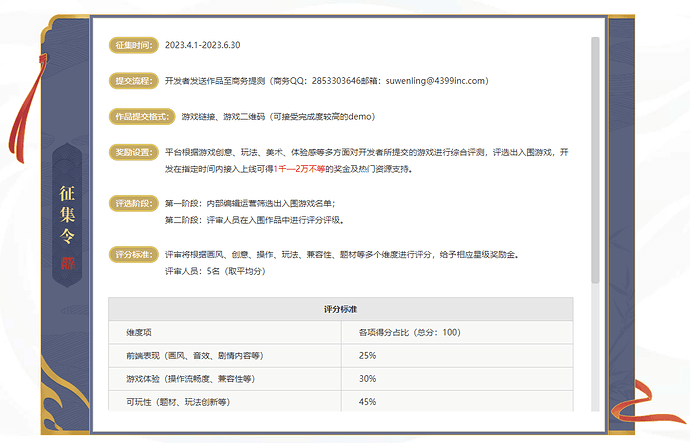Click the scrollbar track below the thumb

pyautogui.click(x=595, y=348)
